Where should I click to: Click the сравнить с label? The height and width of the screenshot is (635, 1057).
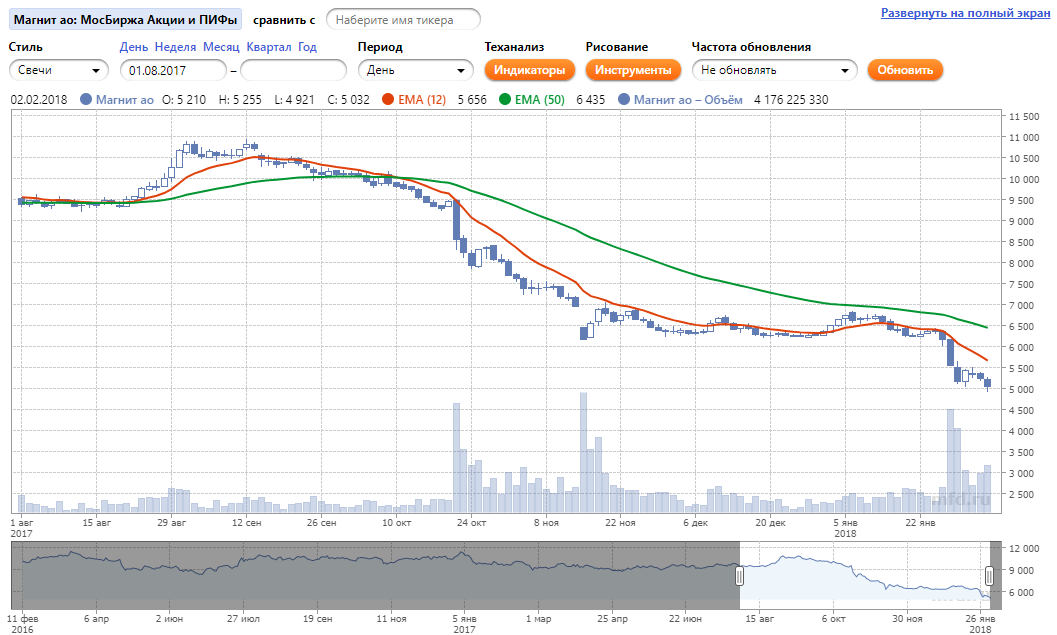pyautogui.click(x=284, y=20)
